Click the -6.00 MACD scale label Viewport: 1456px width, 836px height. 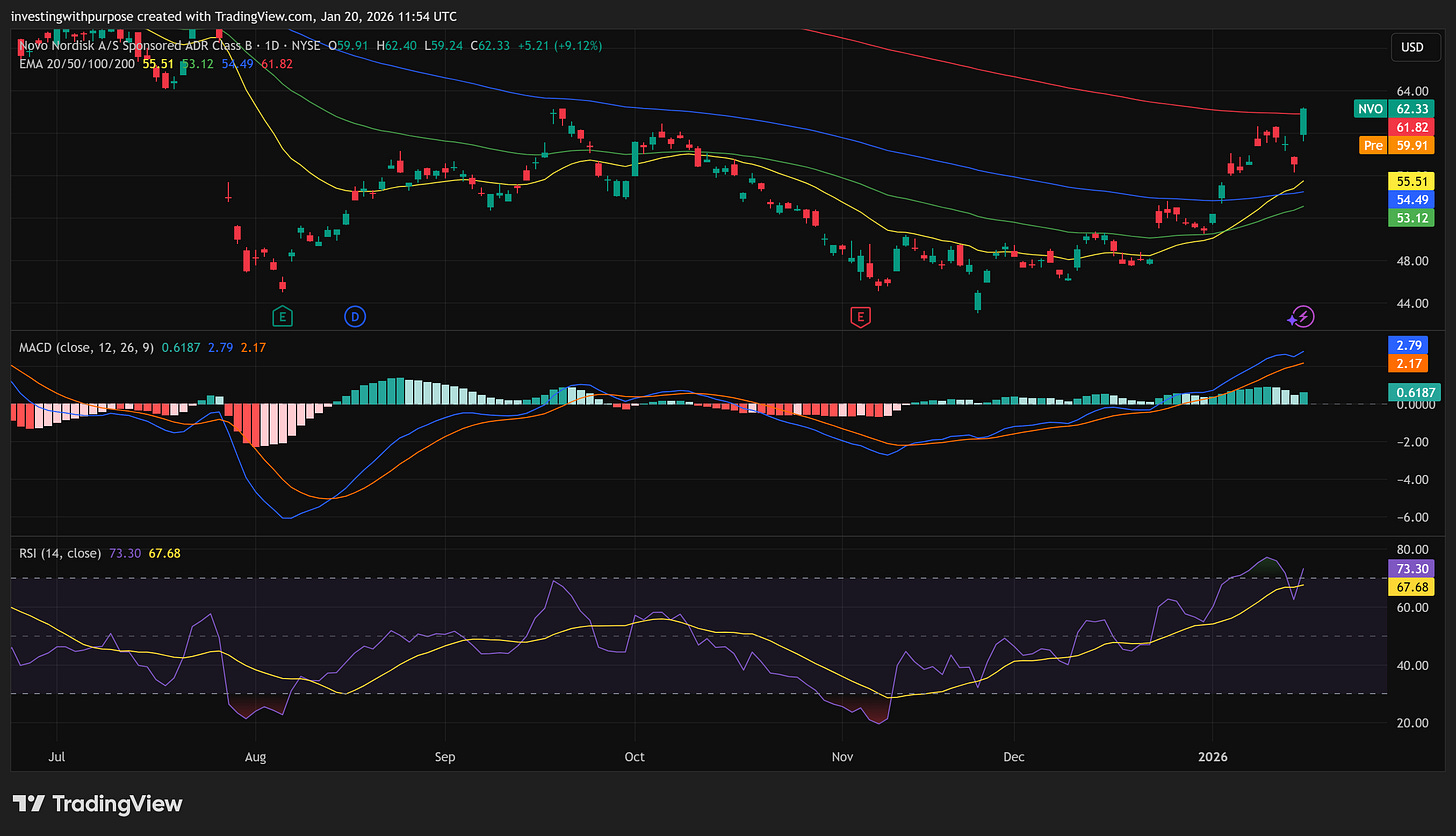tap(1411, 517)
